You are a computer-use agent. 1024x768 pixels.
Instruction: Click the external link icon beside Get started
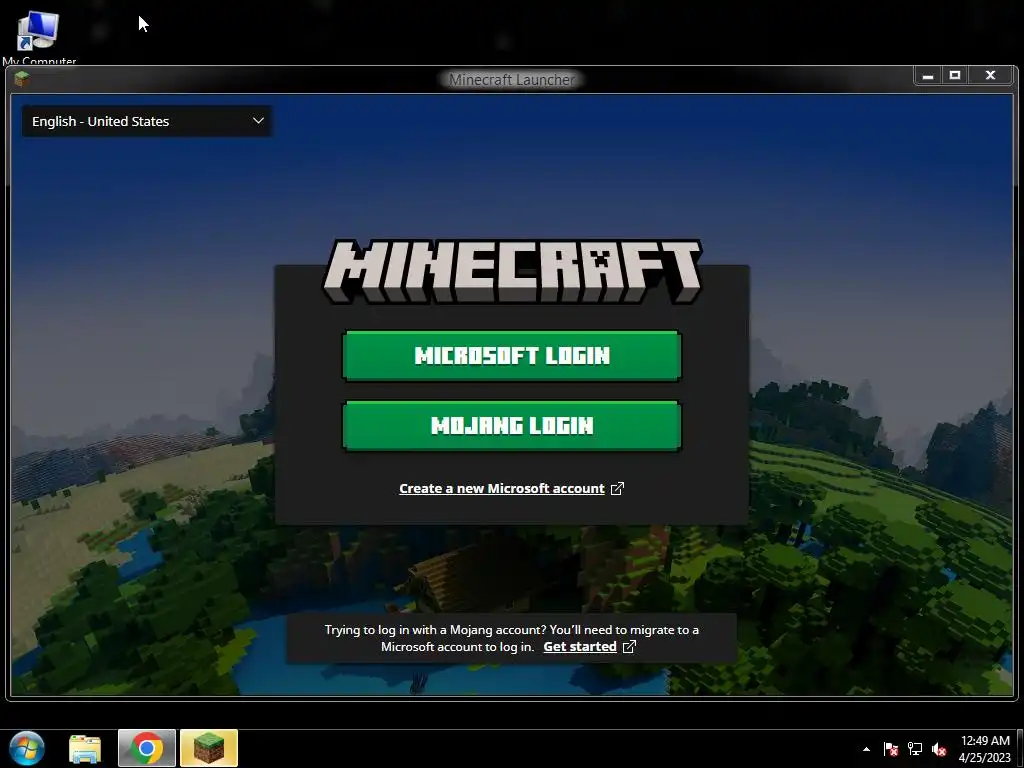pos(629,647)
